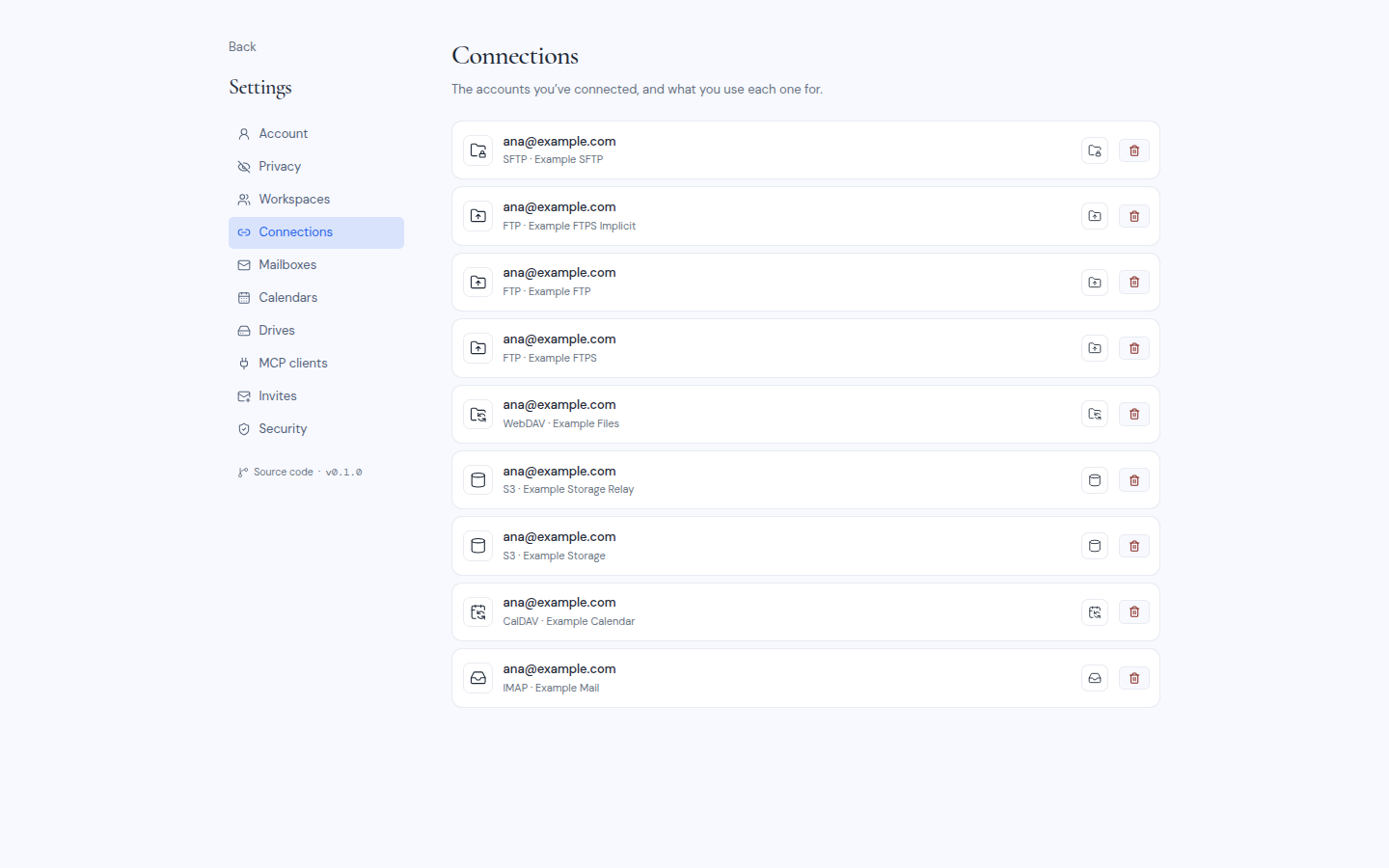Delete the Example FTPS Implicit connection

(1134, 216)
